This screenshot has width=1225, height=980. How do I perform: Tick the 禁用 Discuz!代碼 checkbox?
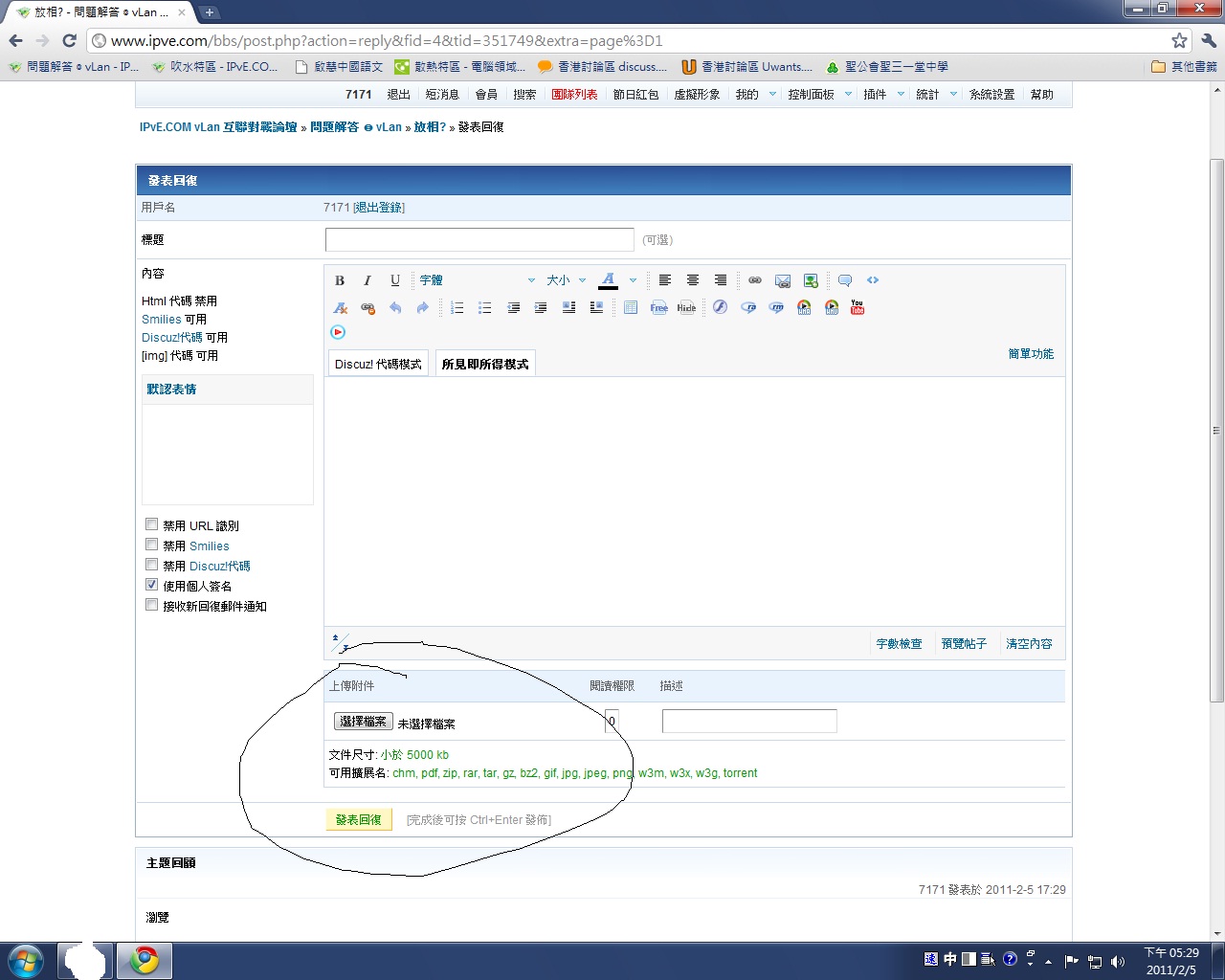click(151, 565)
